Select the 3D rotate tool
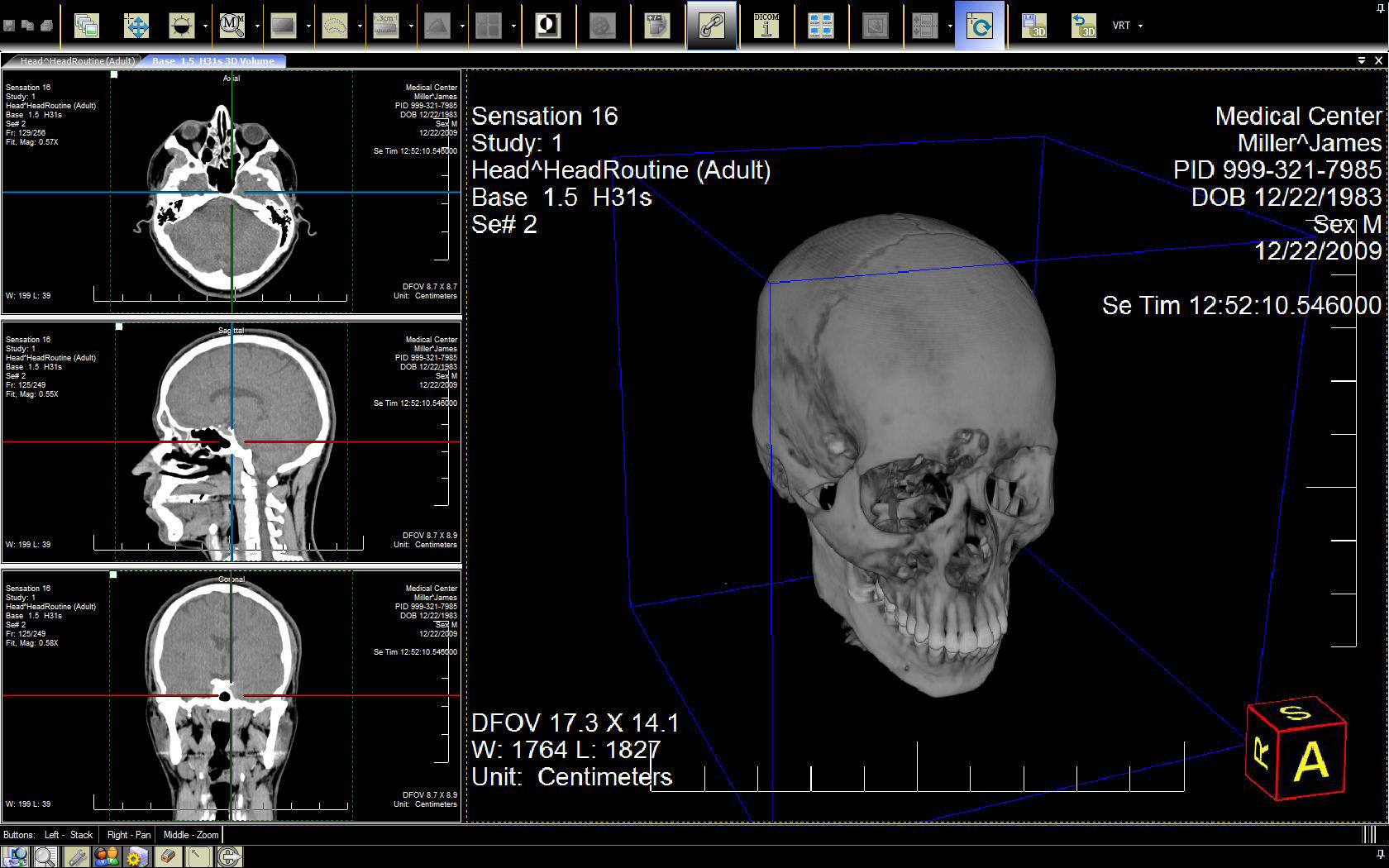Viewport: 1389px width, 868px height. tap(979, 26)
